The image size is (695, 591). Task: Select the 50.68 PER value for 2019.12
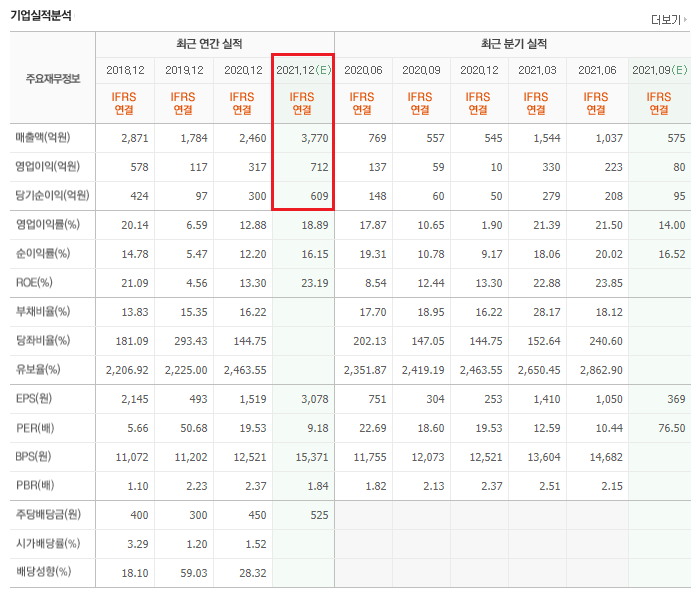coord(194,428)
